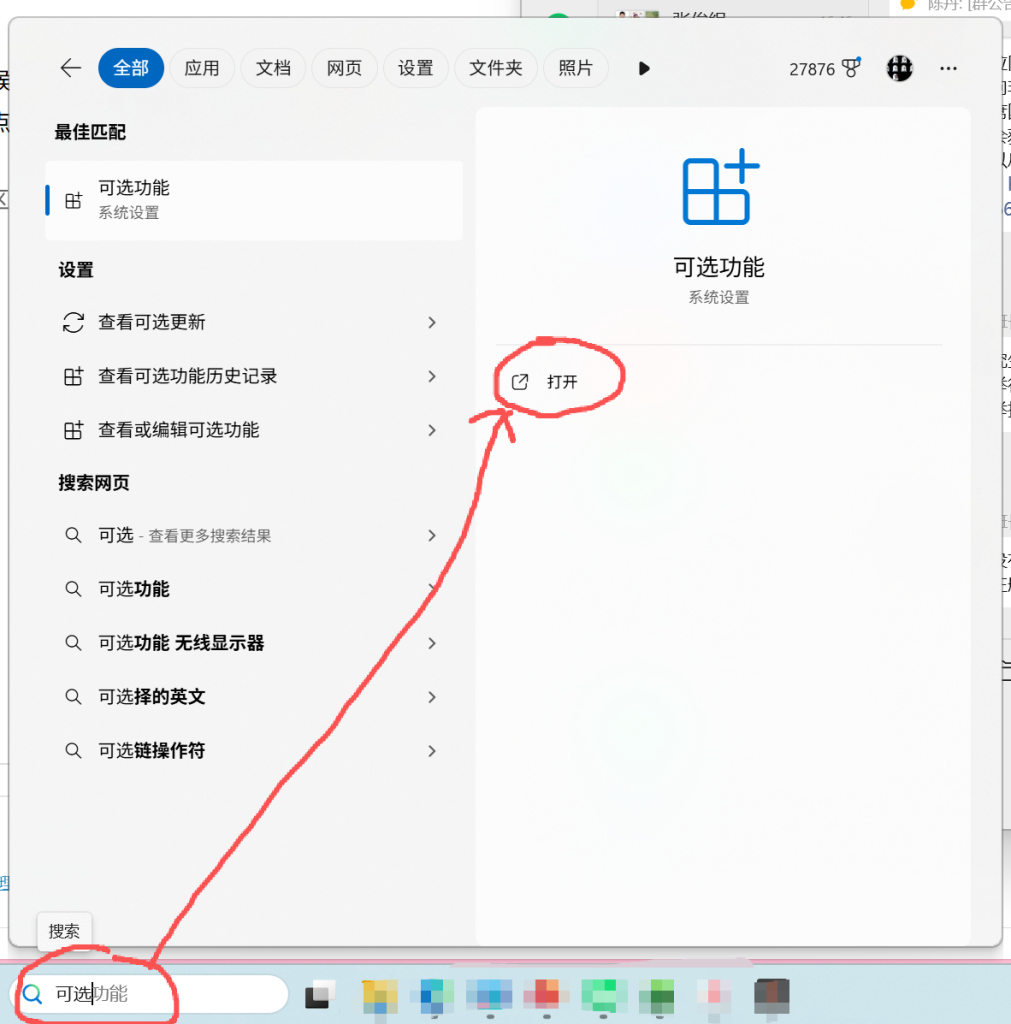Switch to the 文档 filter tab
Screen dimensions: 1011x1024
[x=273, y=68]
